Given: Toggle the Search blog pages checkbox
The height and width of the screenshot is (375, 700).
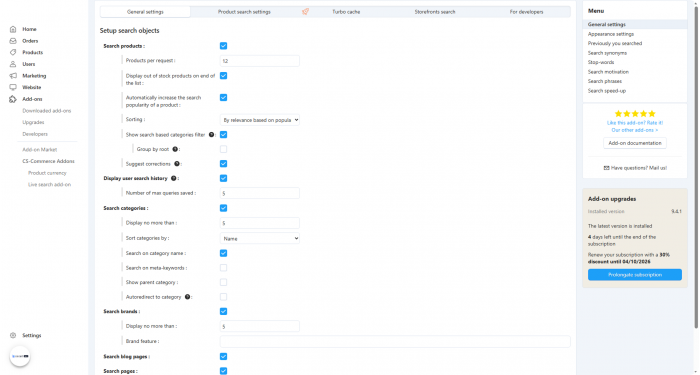Looking at the screenshot, I should pos(224,356).
